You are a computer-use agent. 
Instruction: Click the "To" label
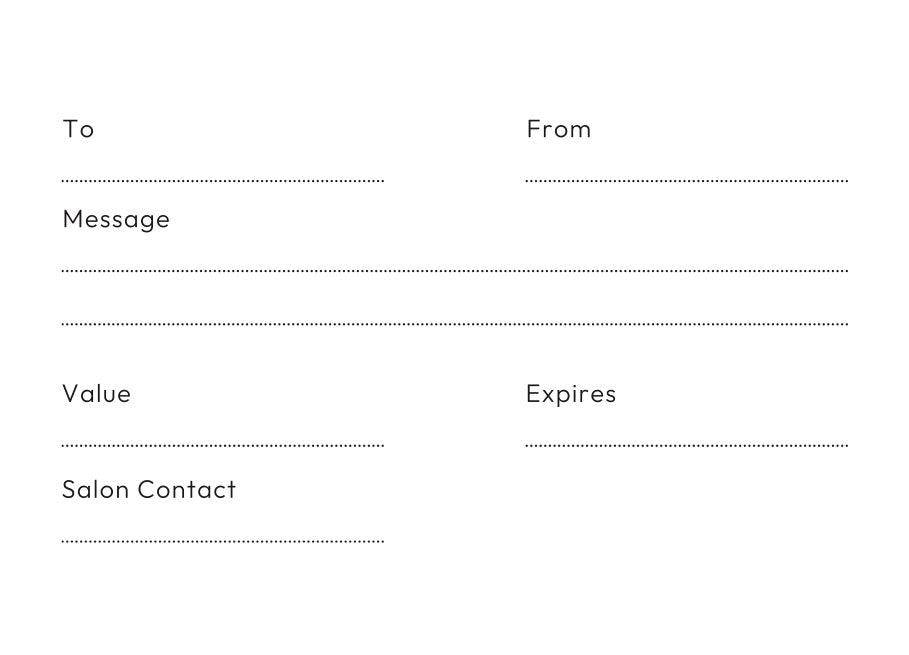78,129
